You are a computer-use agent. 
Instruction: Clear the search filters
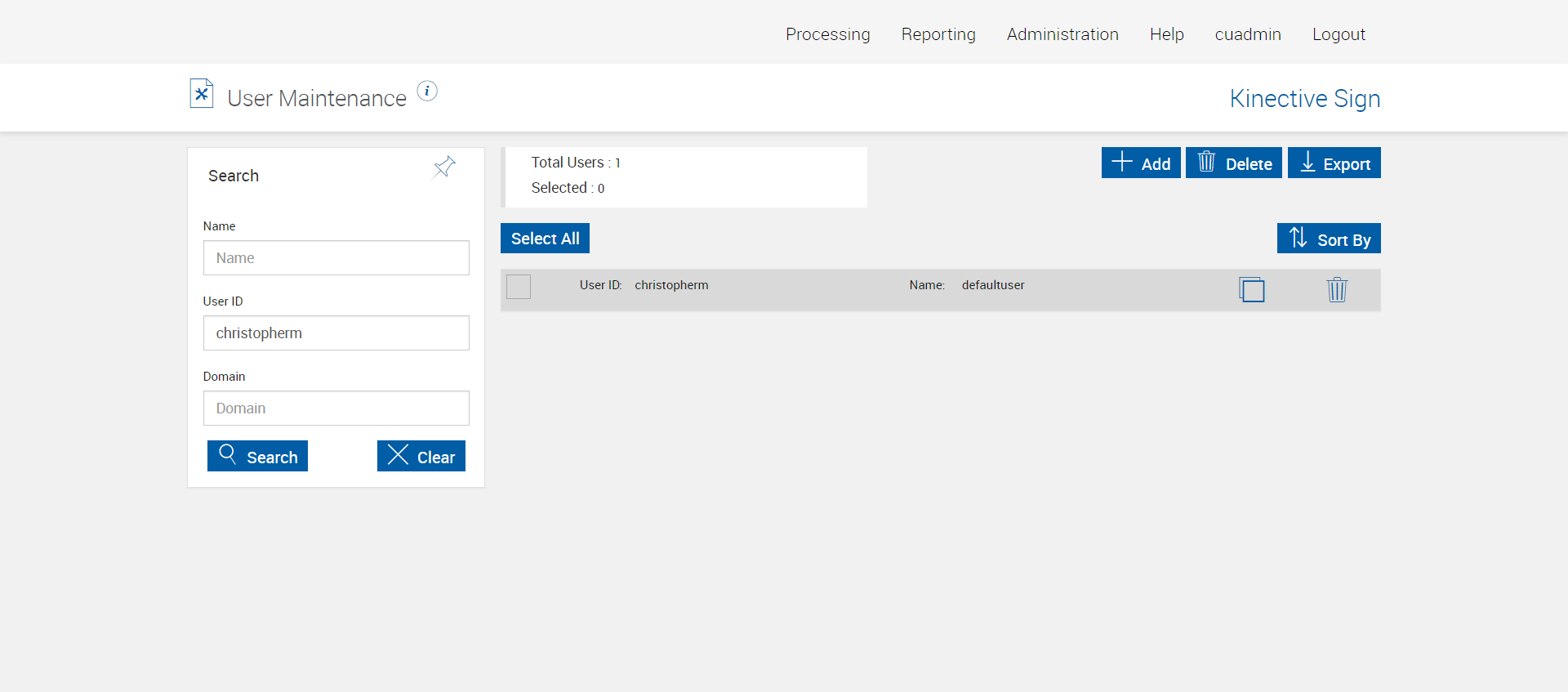click(x=421, y=456)
